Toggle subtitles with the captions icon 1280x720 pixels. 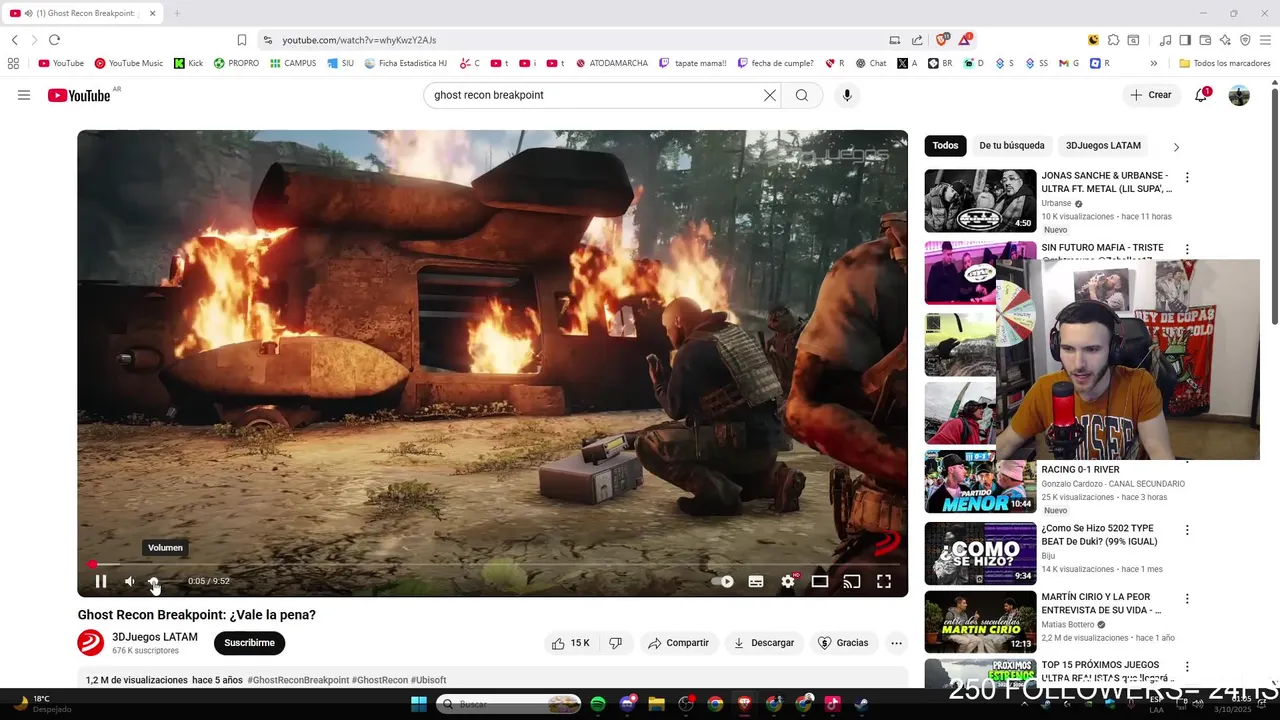click(x=756, y=581)
